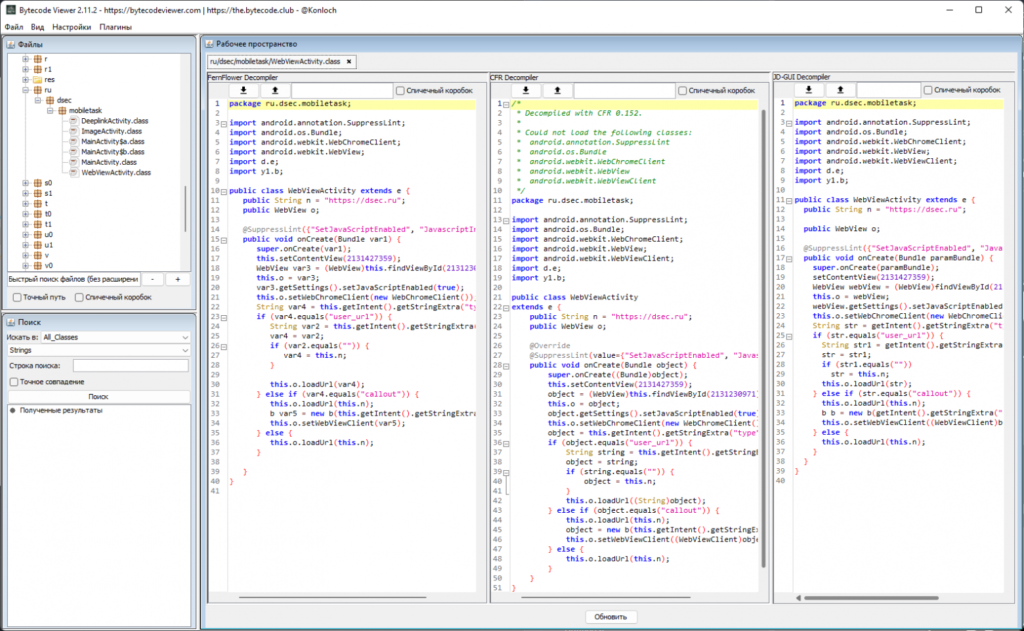This screenshot has width=1024, height=631.
Task: Click the MainActivity$b.class file icon
Action: click(74, 152)
